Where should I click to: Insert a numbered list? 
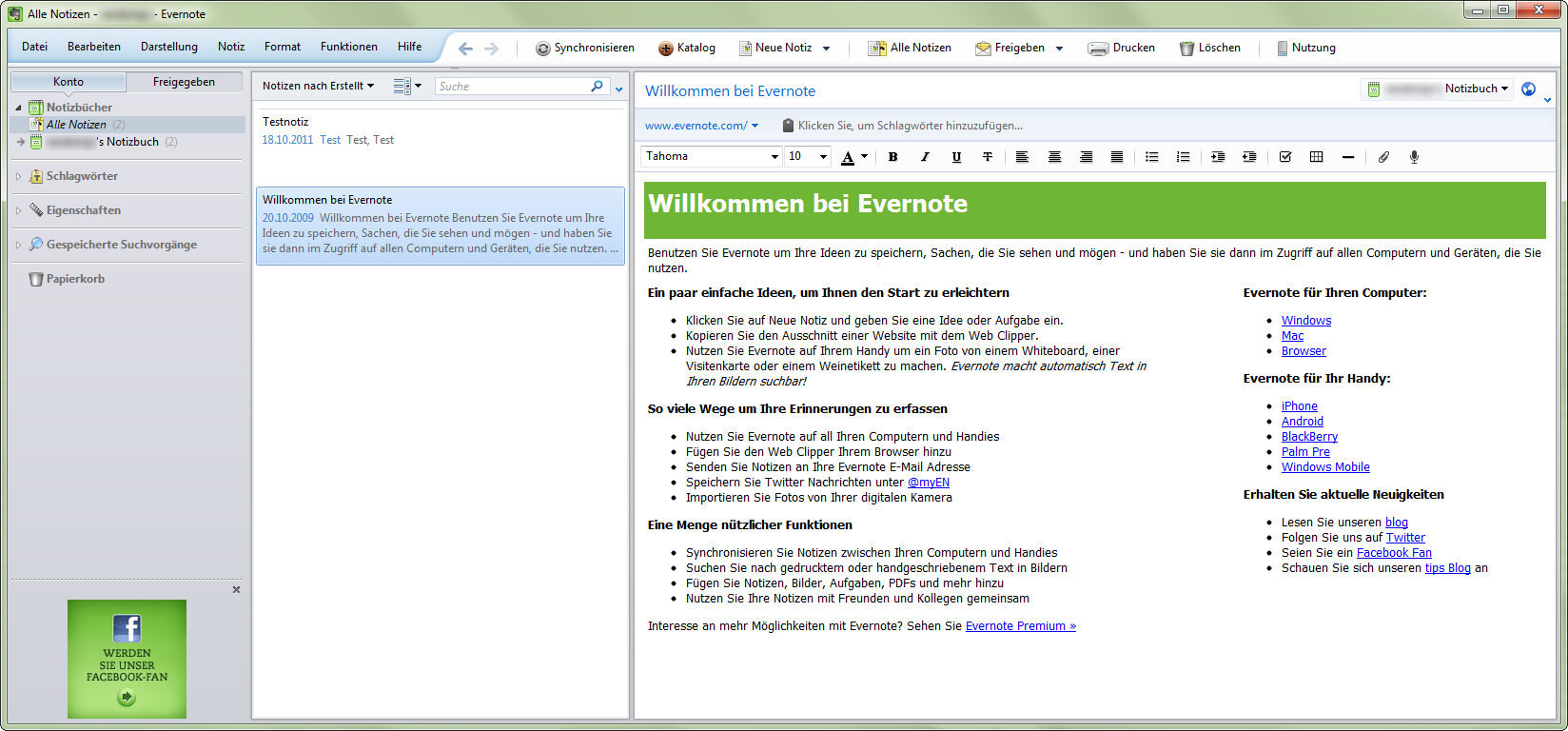pyautogui.click(x=1183, y=157)
